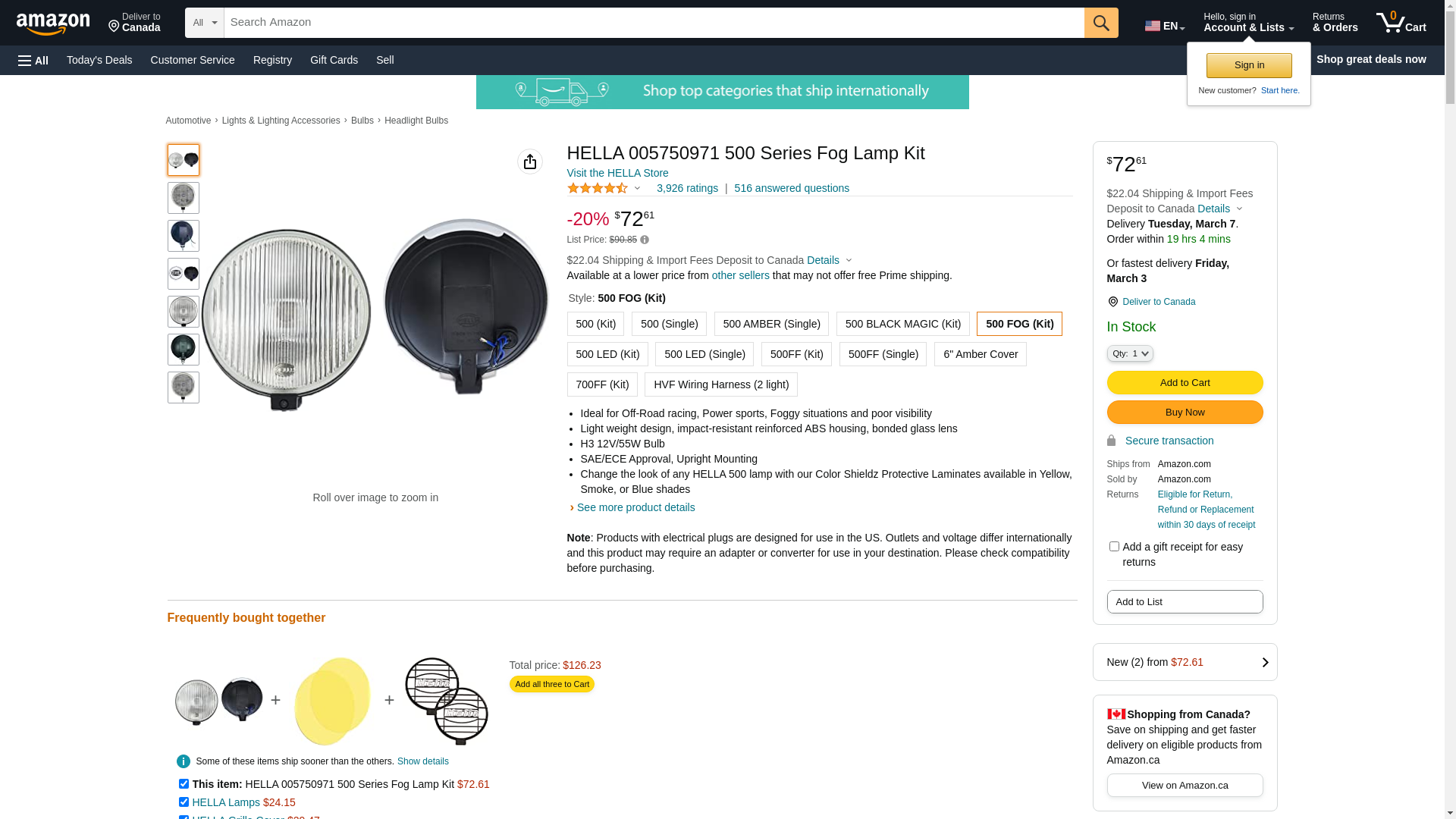
Task: Check the gift receipt checkbox
Action: (1114, 547)
